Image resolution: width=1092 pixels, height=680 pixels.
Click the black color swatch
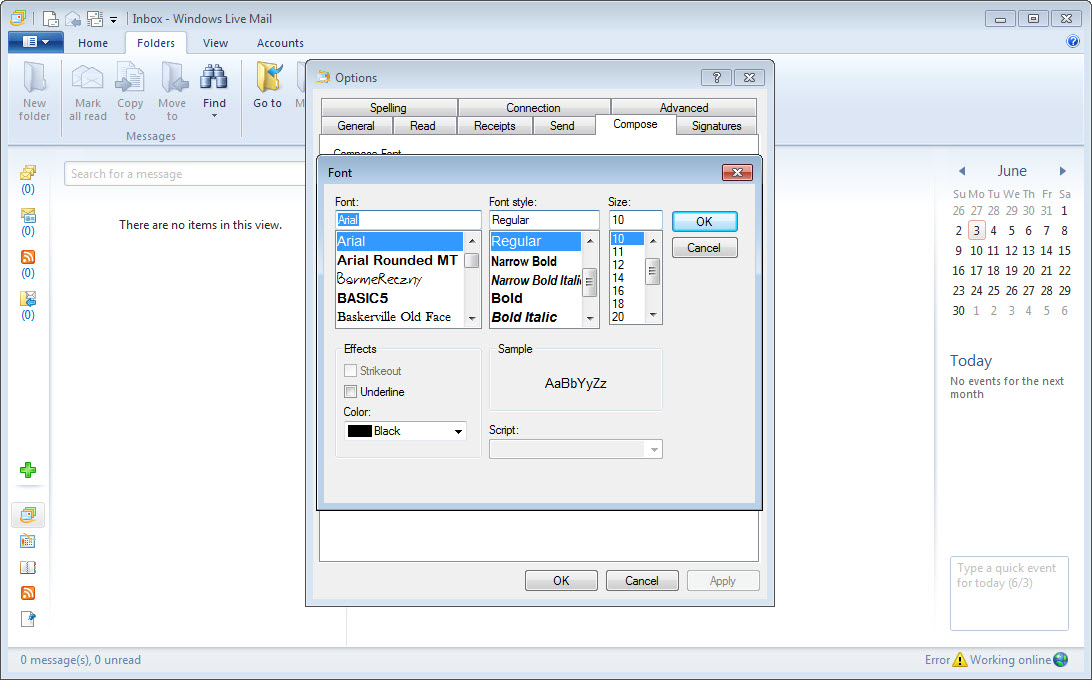coord(360,432)
